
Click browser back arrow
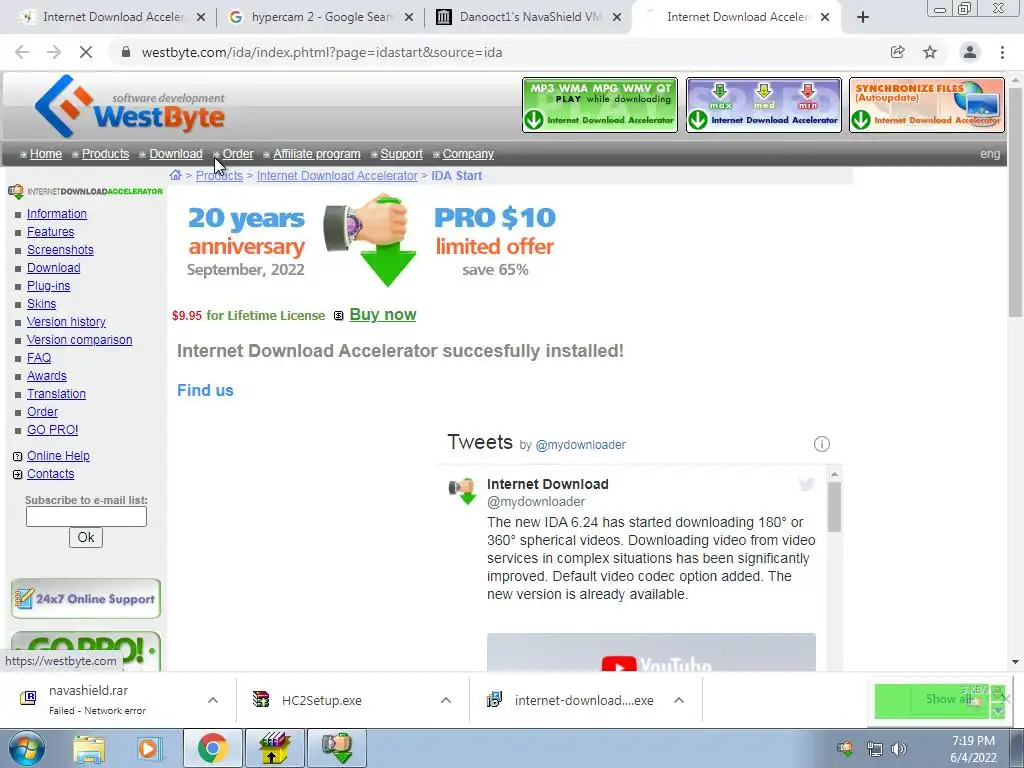[22, 52]
